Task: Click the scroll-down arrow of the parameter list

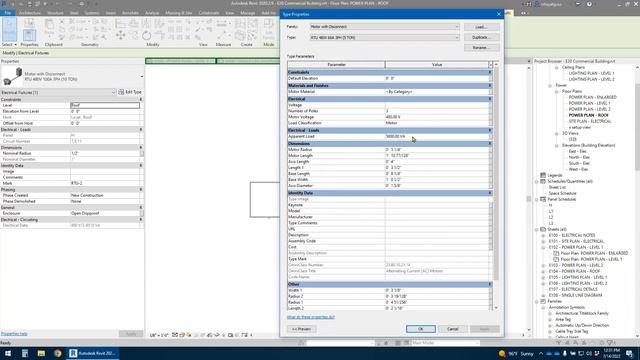Action: pos(496,308)
